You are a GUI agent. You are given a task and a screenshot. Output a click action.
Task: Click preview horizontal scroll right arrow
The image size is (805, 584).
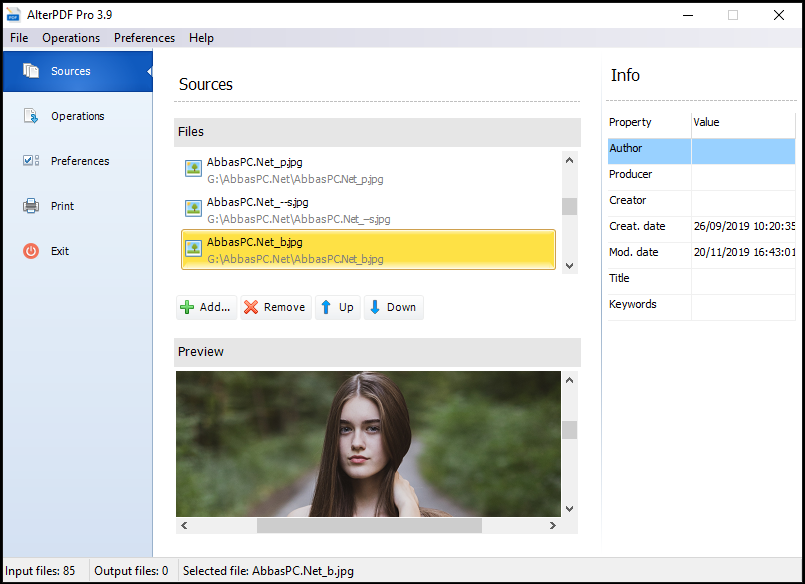tap(553, 525)
